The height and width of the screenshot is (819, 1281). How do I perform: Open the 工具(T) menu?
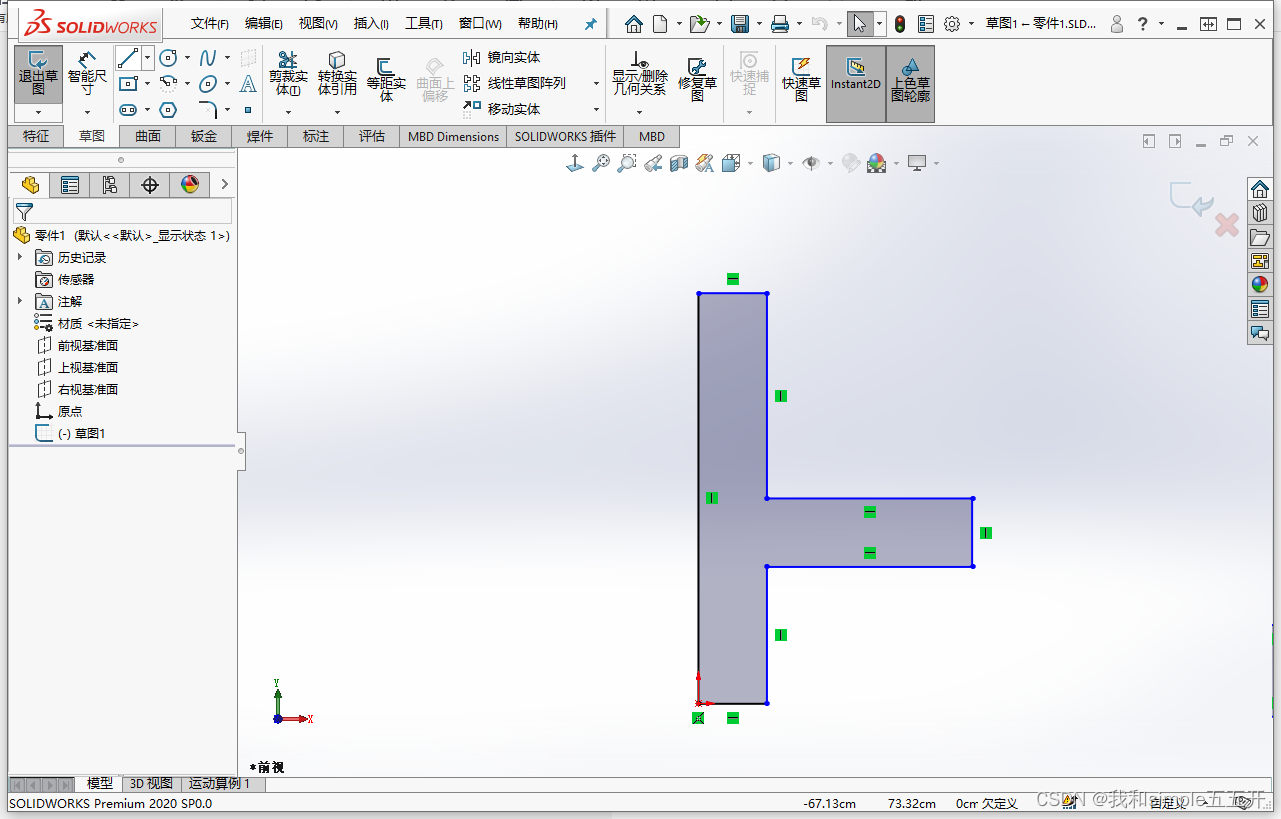click(424, 24)
